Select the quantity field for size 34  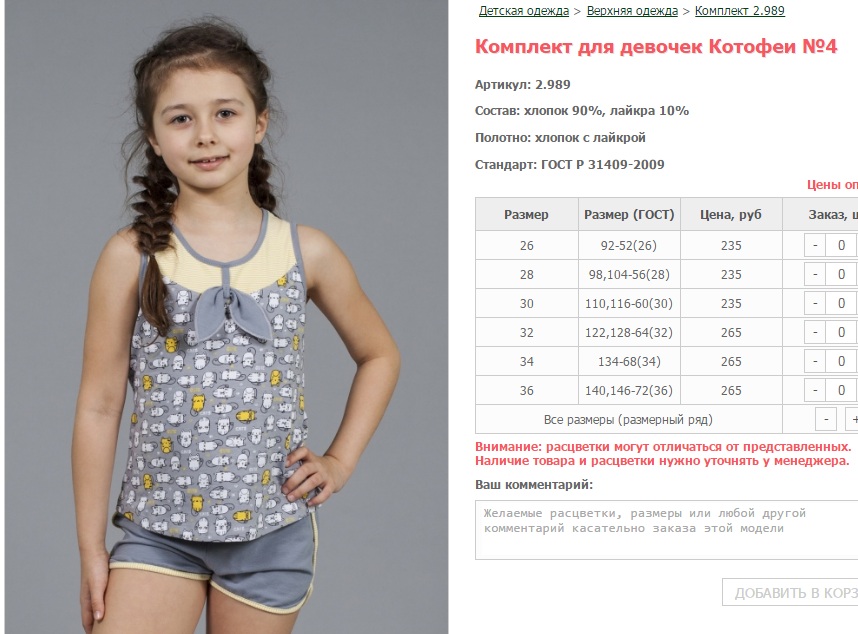842,361
